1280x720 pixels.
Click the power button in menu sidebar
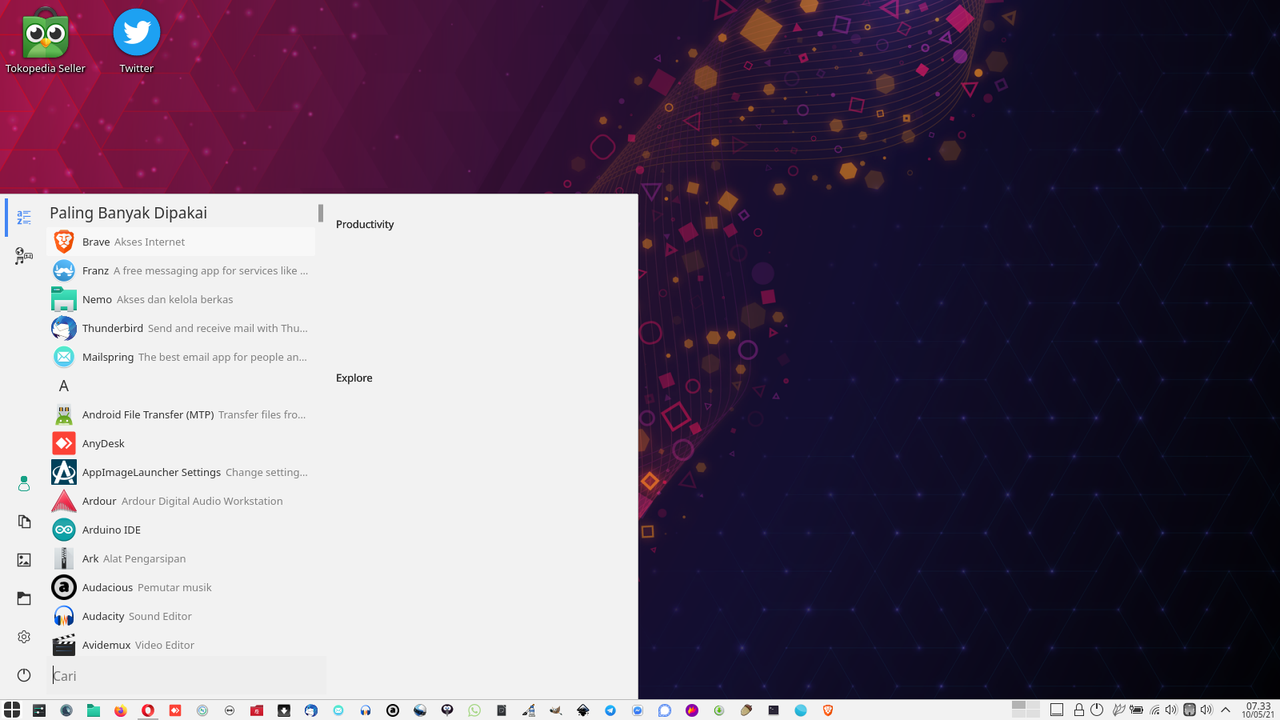24,675
